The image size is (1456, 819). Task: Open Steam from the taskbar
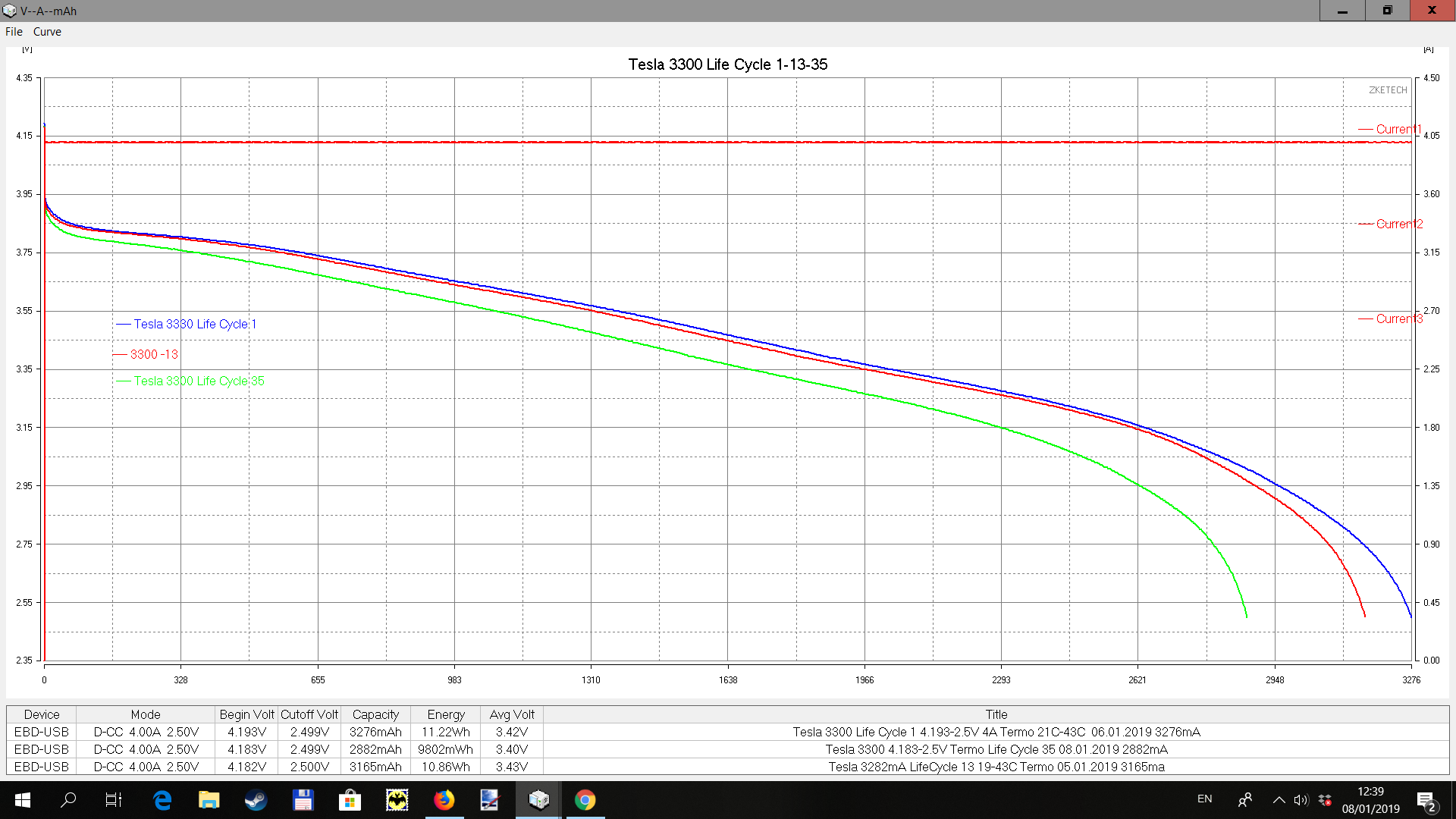point(256,800)
